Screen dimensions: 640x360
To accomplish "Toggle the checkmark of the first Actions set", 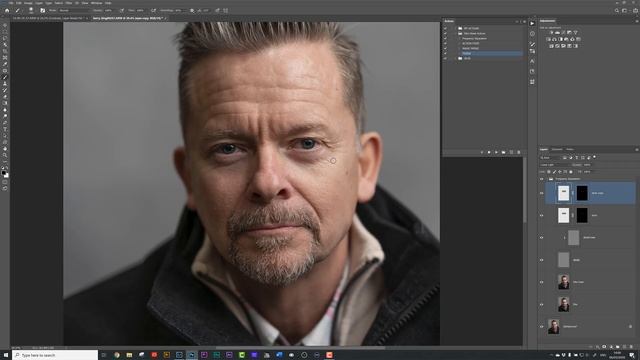I will pos(445,29).
